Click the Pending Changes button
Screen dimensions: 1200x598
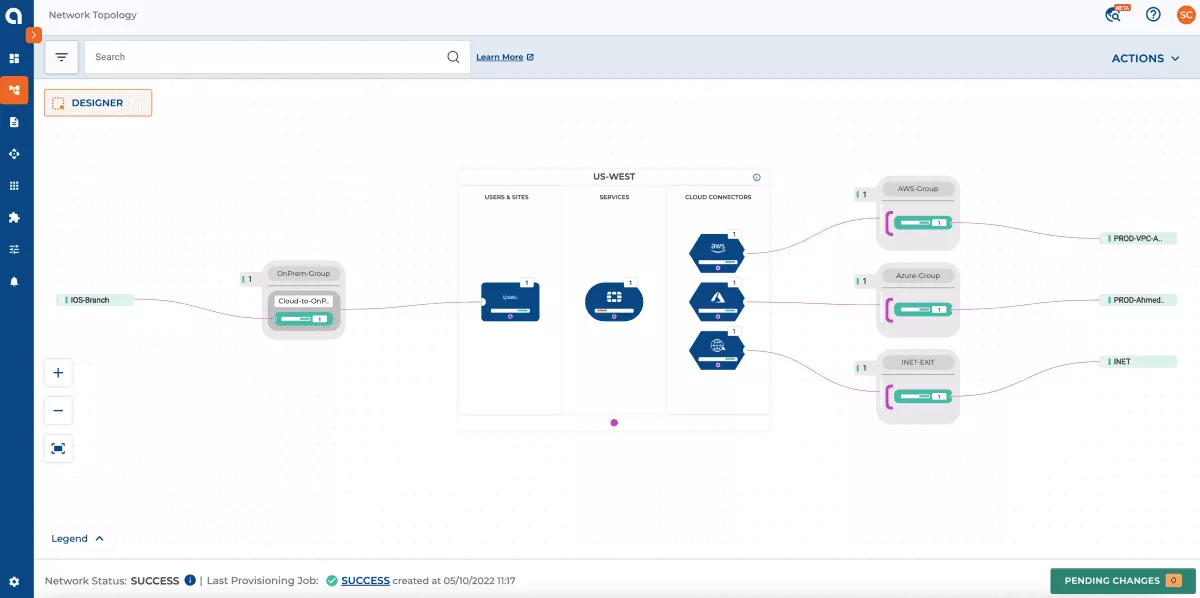tap(1122, 581)
